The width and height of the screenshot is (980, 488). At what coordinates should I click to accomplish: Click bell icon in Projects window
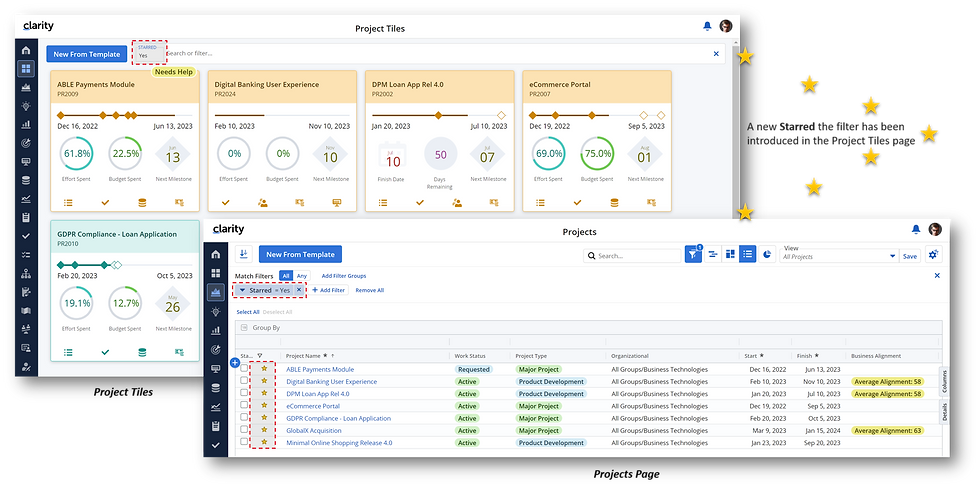pos(916,229)
